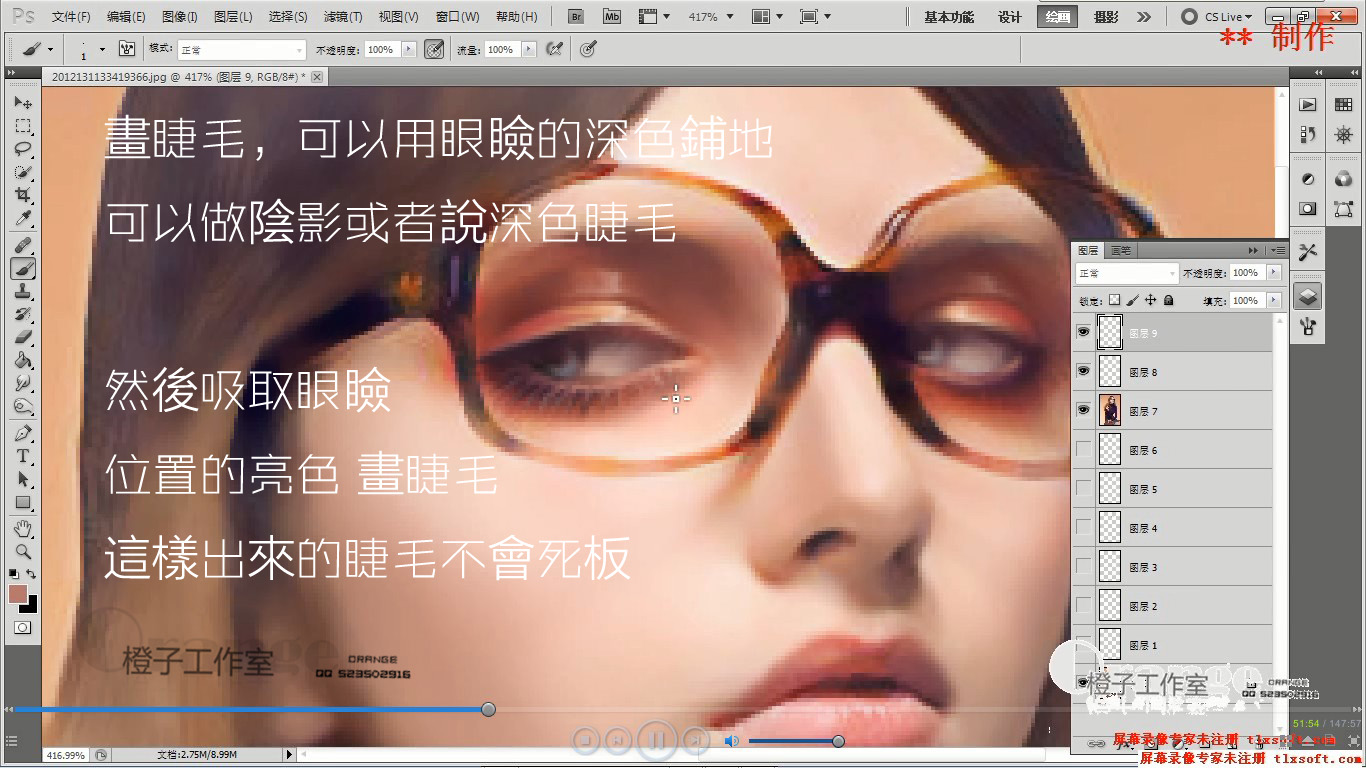The height and width of the screenshot is (768, 1366).
Task: Switch to the 摄影 workspace
Action: pyautogui.click(x=1106, y=17)
